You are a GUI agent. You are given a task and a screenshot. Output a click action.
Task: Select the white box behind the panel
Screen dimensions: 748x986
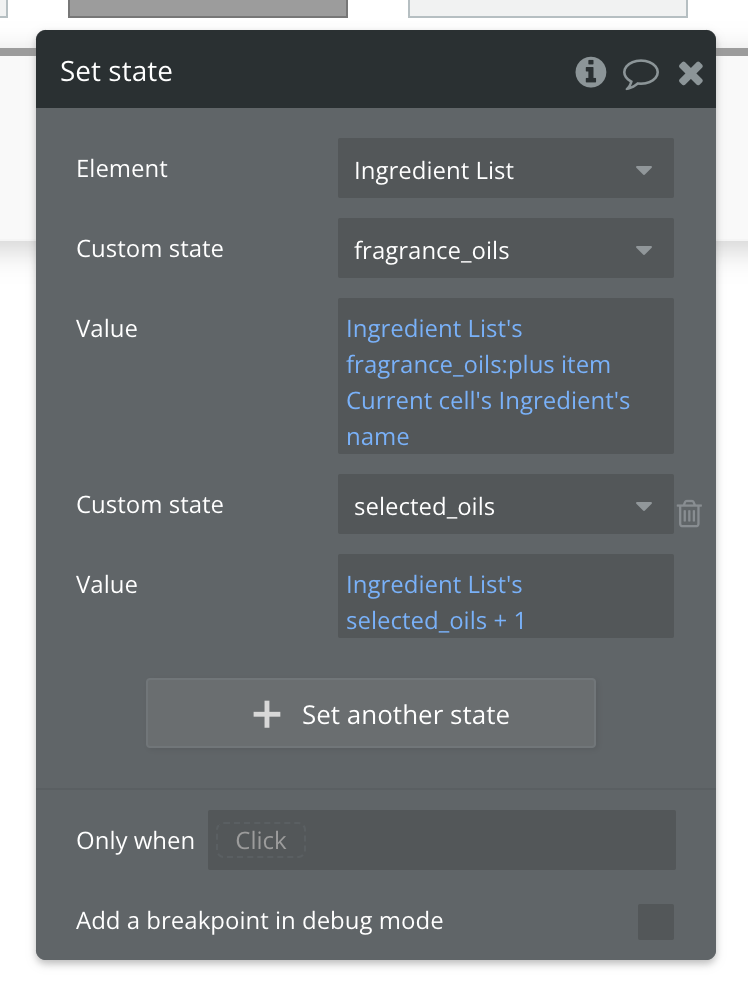(x=547, y=8)
